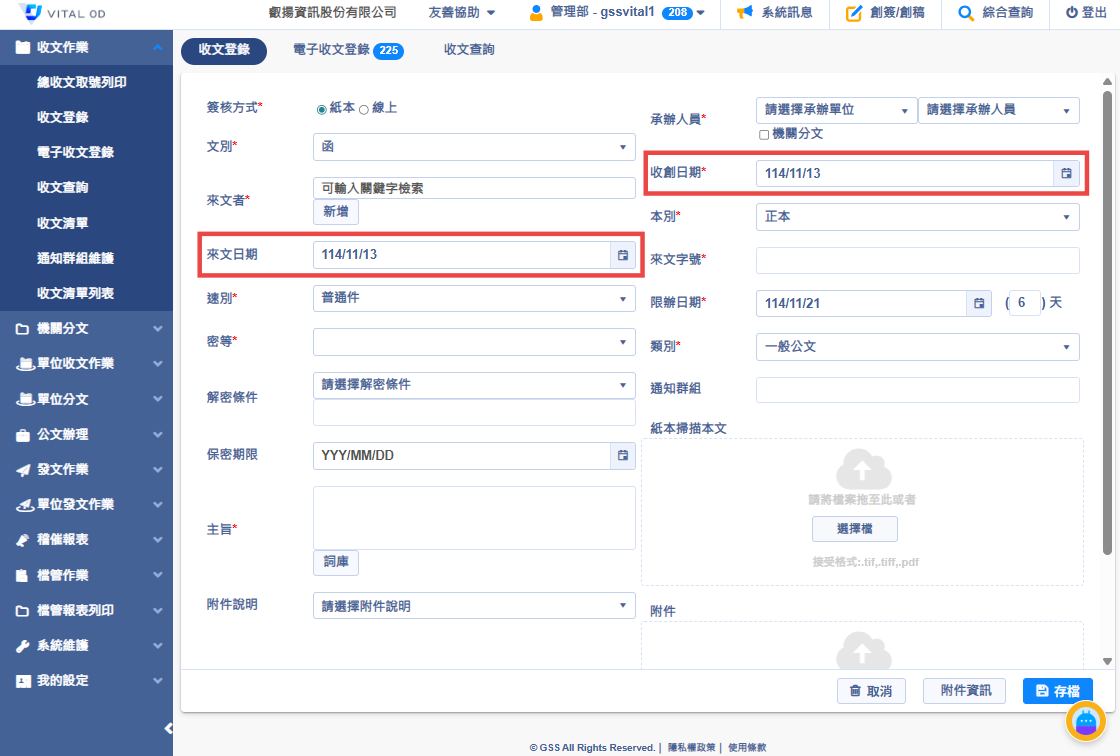The width and height of the screenshot is (1120, 756).
Task: Select 線上 radio option
Action: pos(364,109)
